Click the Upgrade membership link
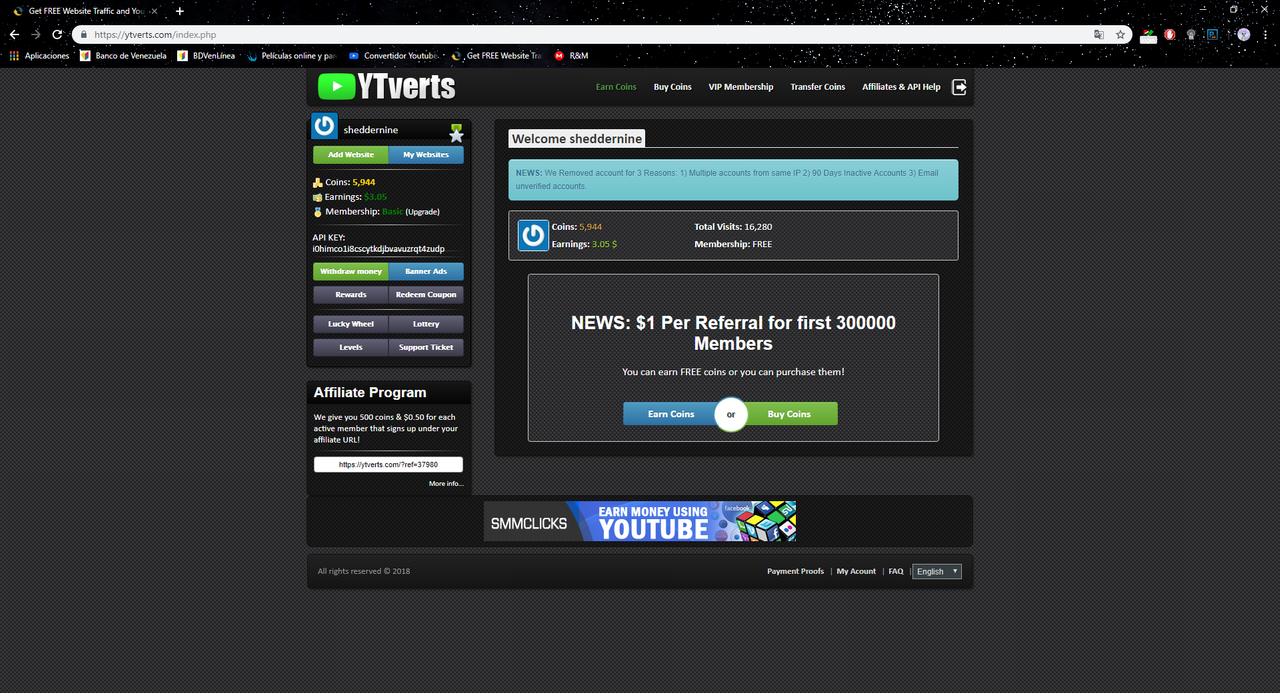The image size is (1280, 693). point(422,212)
